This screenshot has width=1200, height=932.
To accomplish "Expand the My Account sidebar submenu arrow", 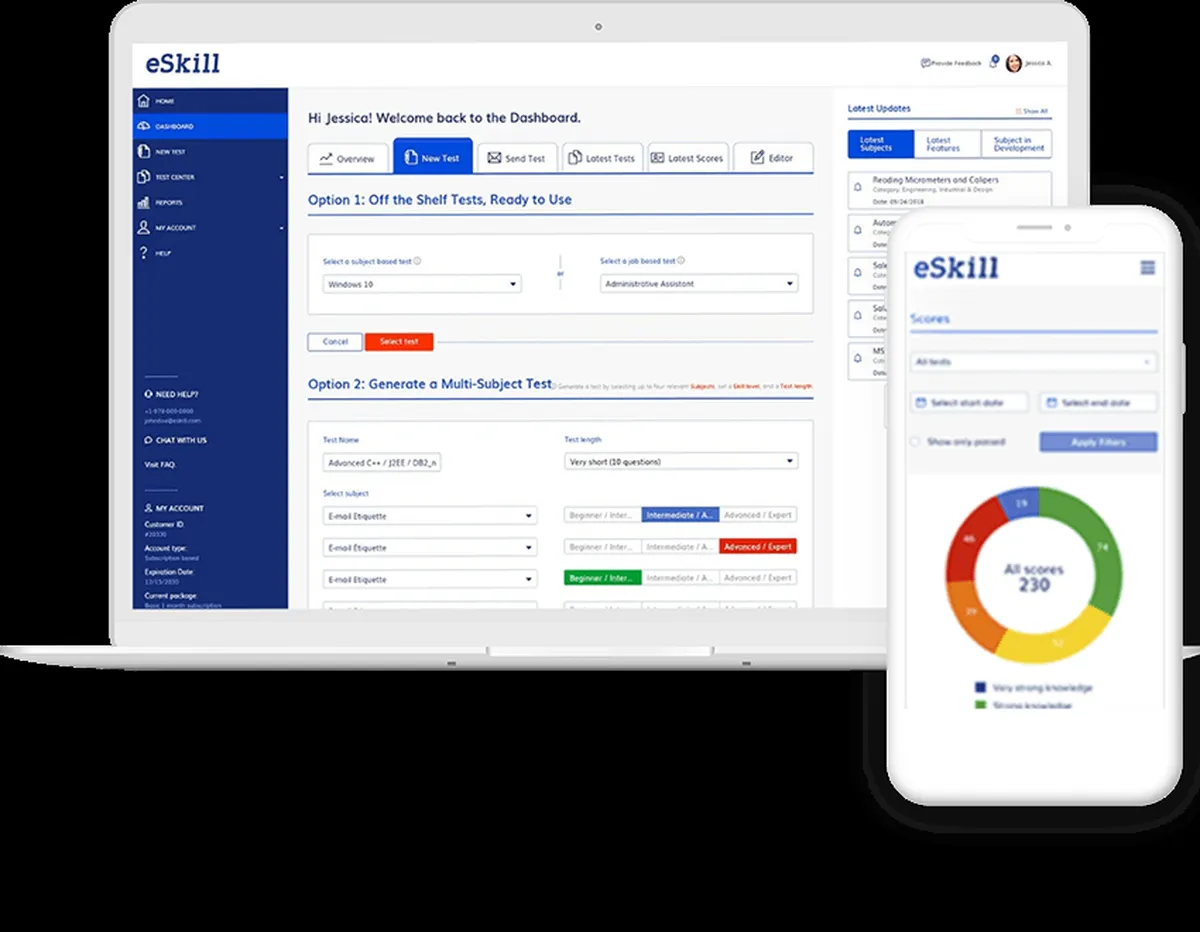I will click(x=281, y=228).
